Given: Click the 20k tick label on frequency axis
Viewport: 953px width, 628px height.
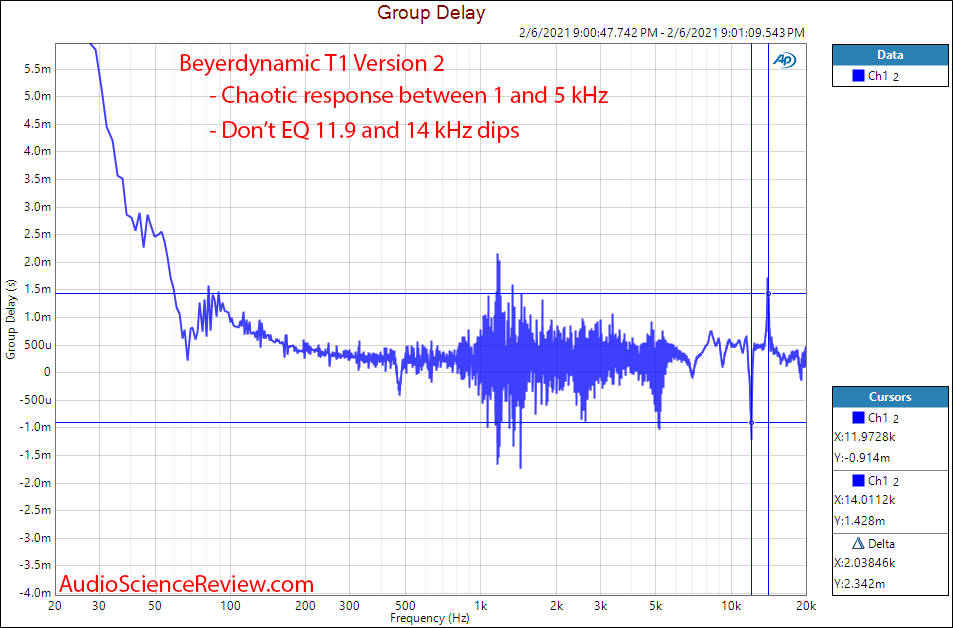Looking at the screenshot, I should [x=806, y=606].
